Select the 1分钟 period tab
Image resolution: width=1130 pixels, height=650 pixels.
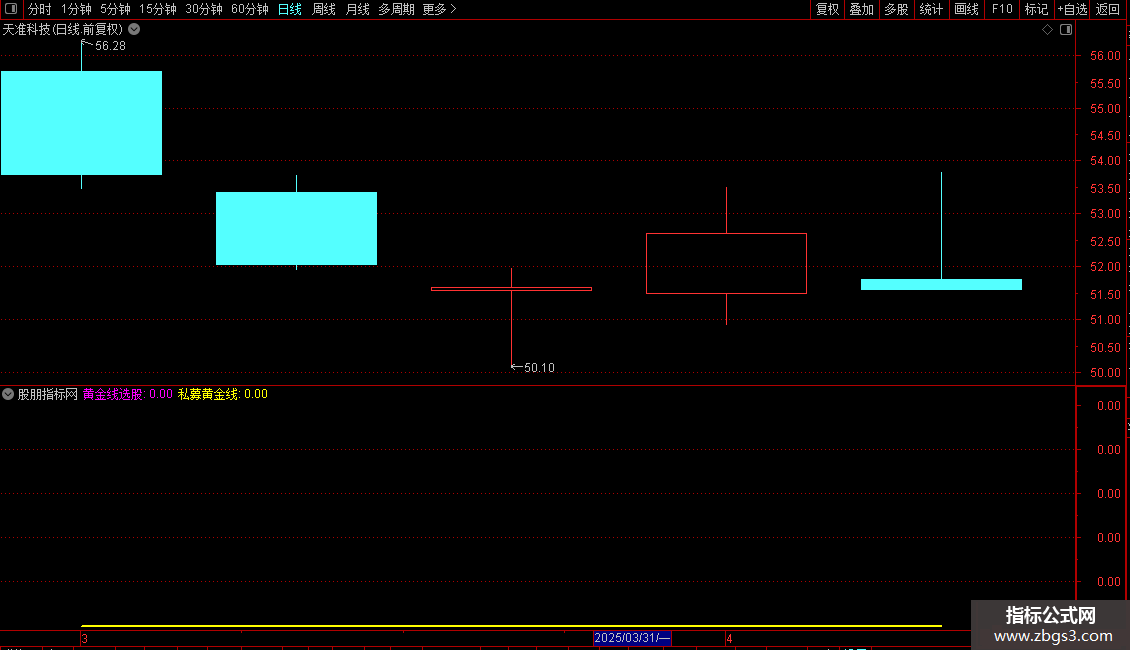point(76,9)
